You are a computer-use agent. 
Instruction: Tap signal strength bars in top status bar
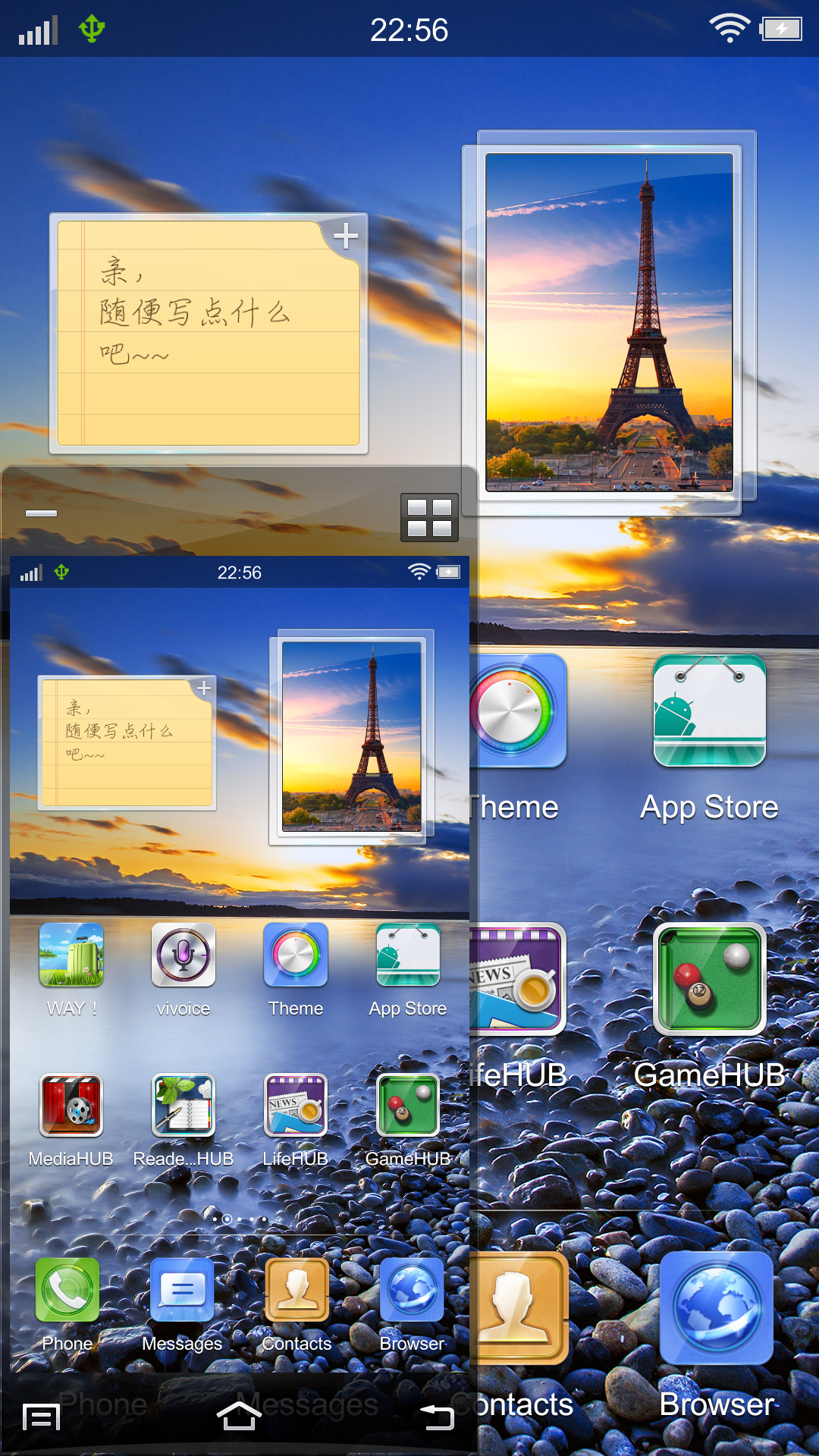pyautogui.click(x=39, y=31)
